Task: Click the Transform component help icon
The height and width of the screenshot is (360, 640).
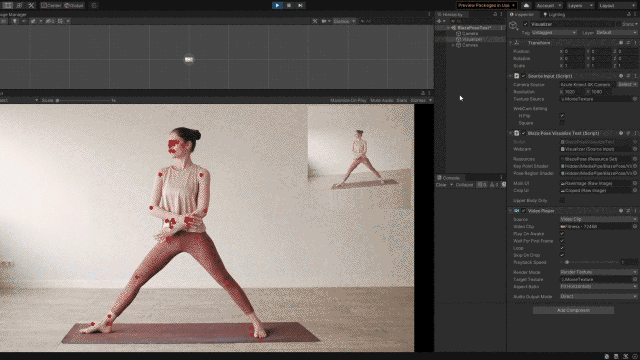Action: pyautogui.click(x=621, y=43)
